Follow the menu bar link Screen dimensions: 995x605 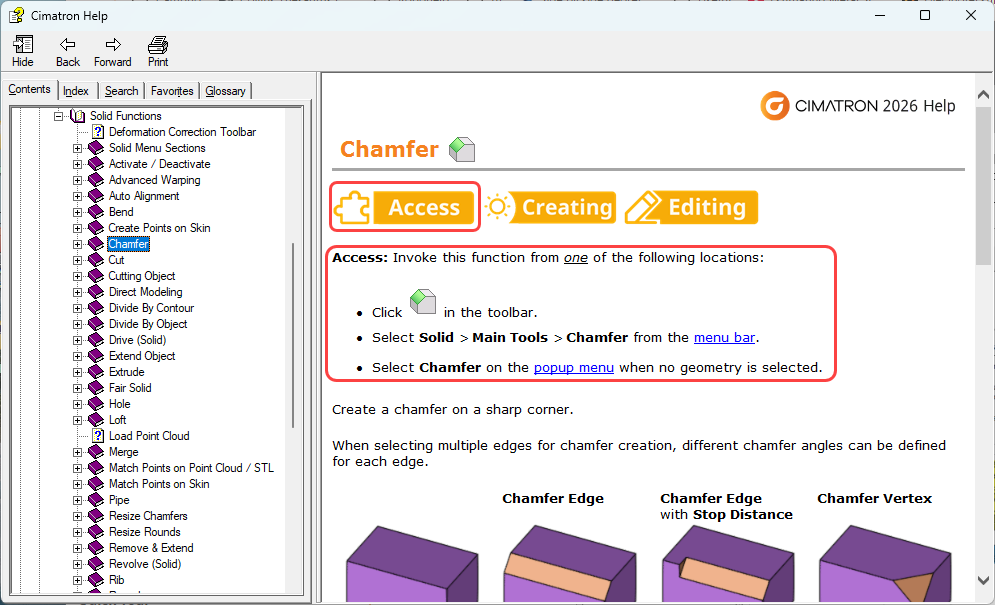coord(724,338)
